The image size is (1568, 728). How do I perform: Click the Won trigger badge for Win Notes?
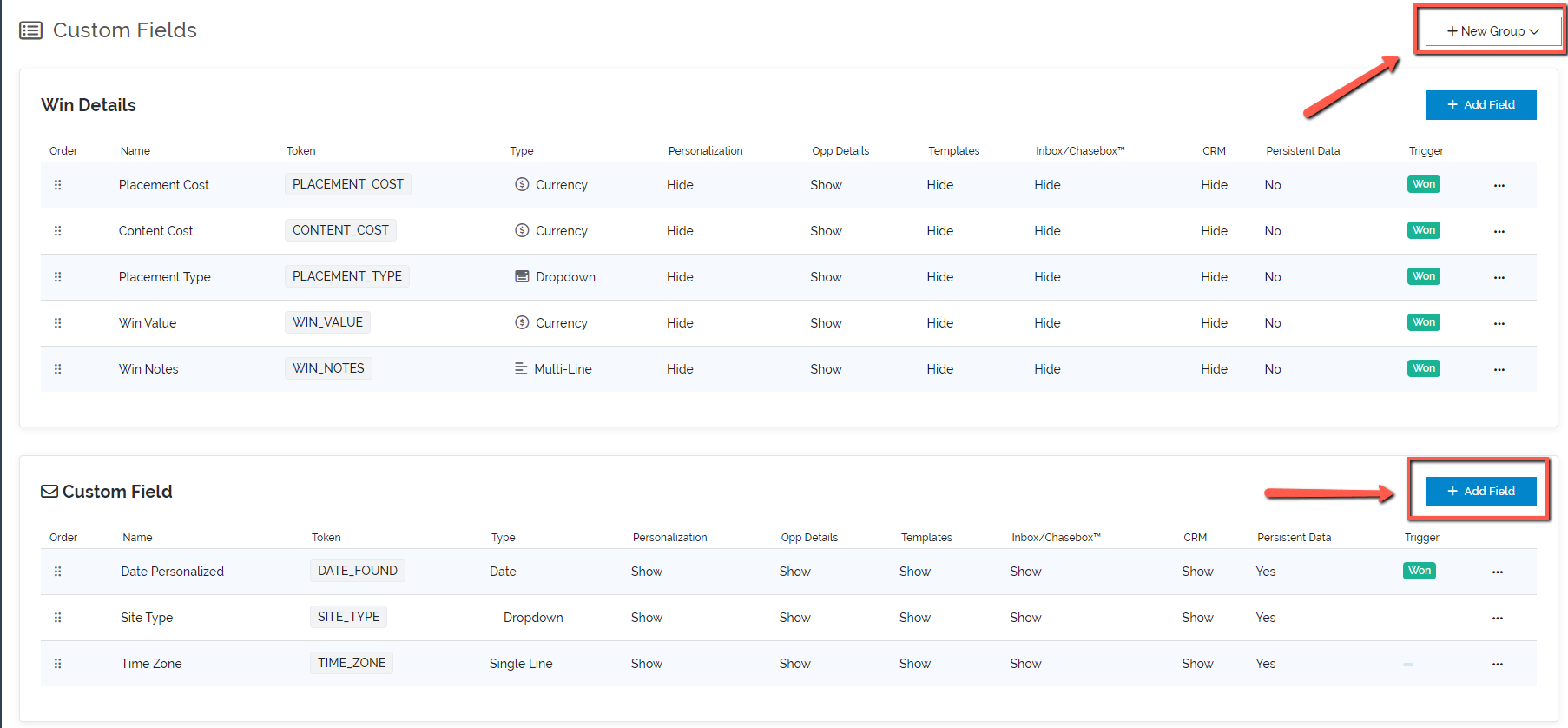click(x=1424, y=368)
